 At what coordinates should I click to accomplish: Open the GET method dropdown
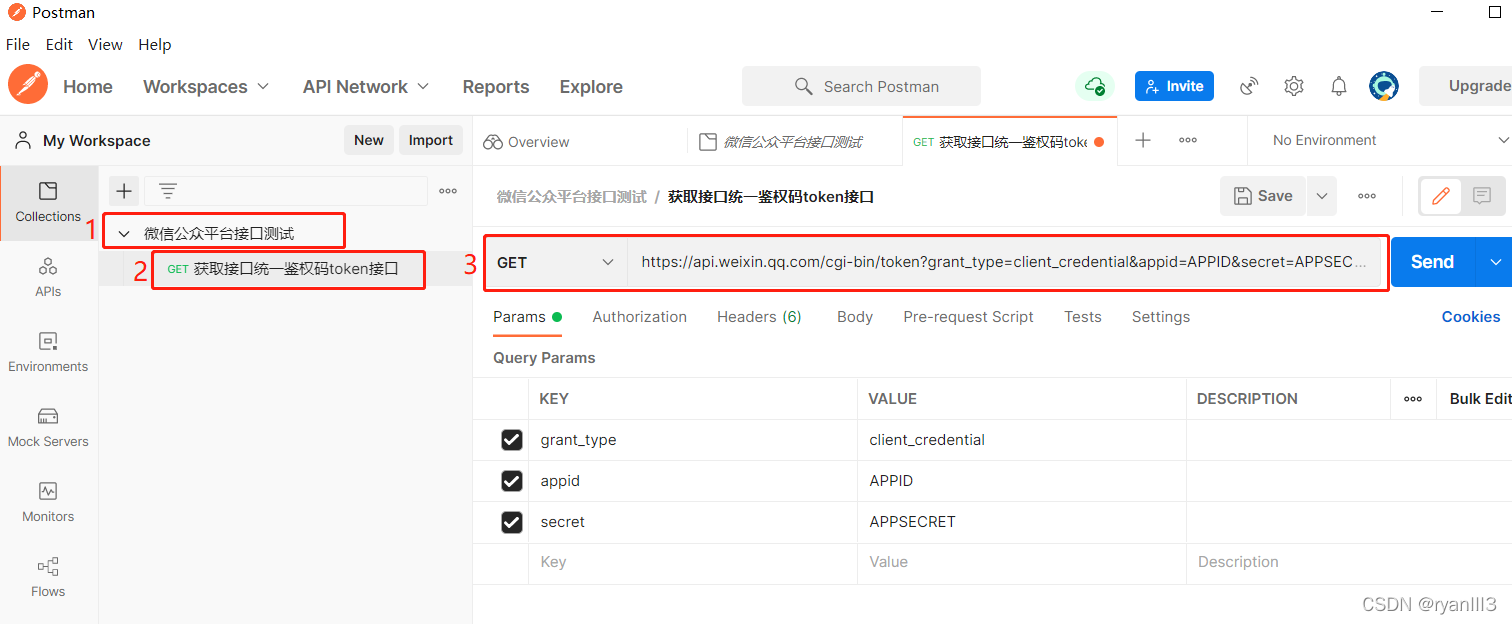pos(556,262)
